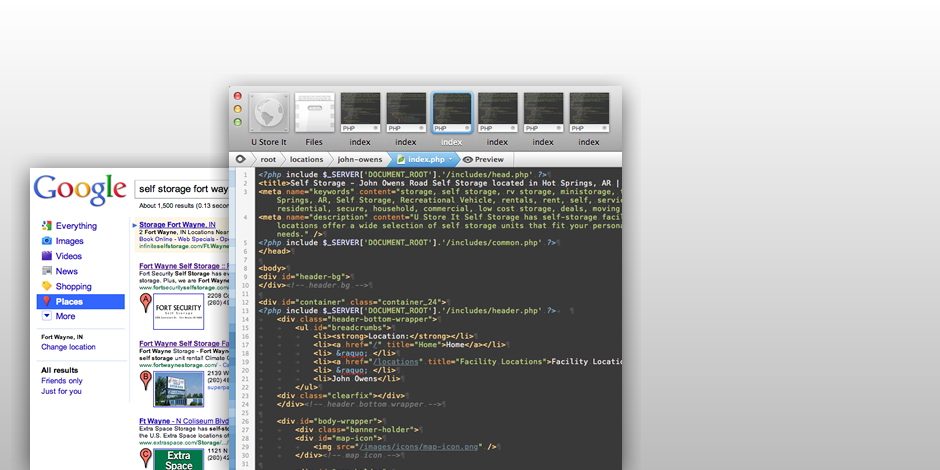Screen dimensions: 940x470
Task: Select the highlighted index PHP document thumbnail
Action: (451, 113)
